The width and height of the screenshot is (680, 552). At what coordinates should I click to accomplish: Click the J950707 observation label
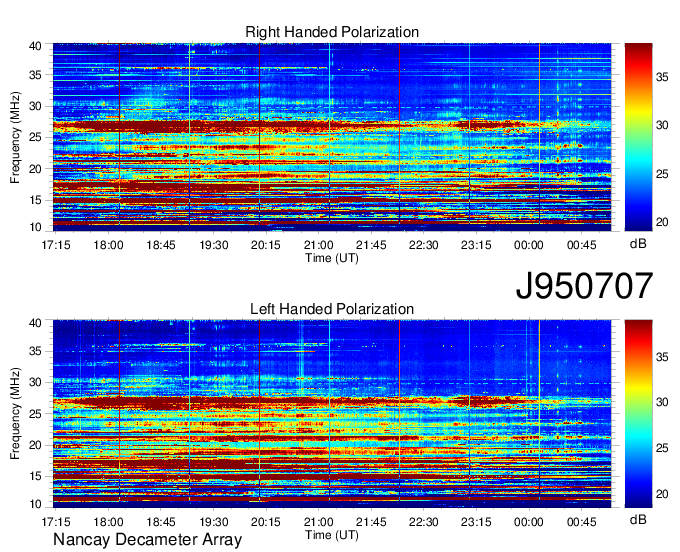(x=584, y=286)
